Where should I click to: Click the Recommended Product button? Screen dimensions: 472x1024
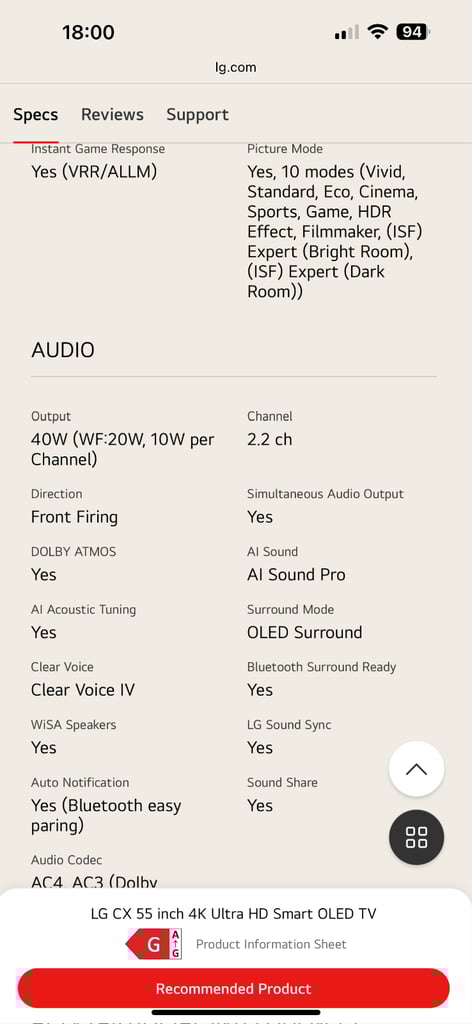point(234,989)
